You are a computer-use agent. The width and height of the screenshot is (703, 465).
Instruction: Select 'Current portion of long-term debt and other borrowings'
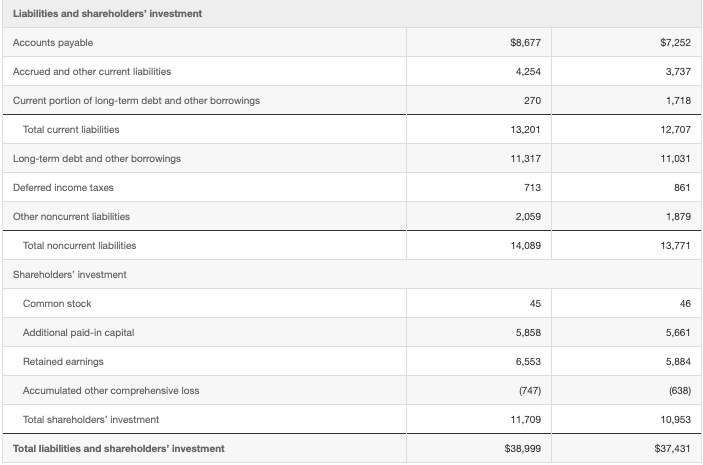point(136,100)
